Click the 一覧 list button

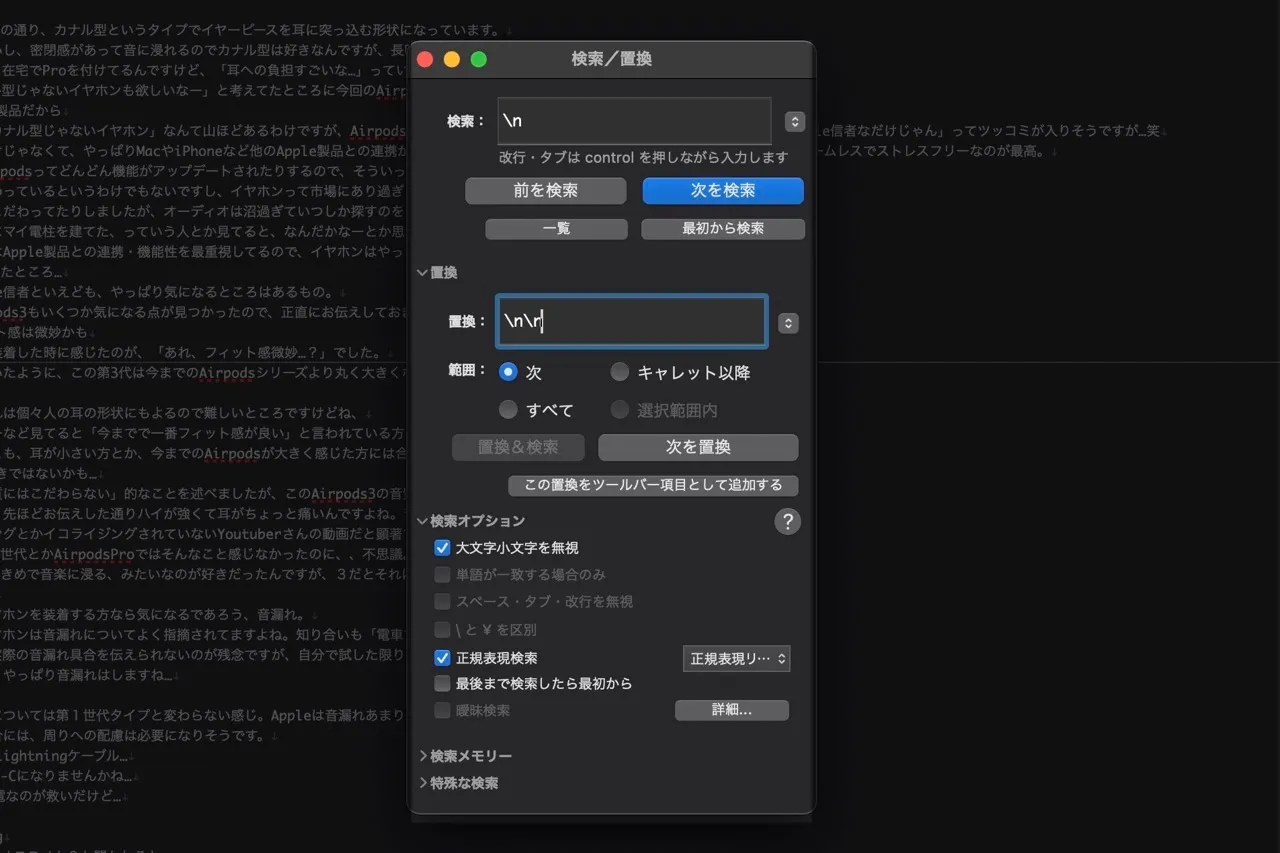point(557,229)
